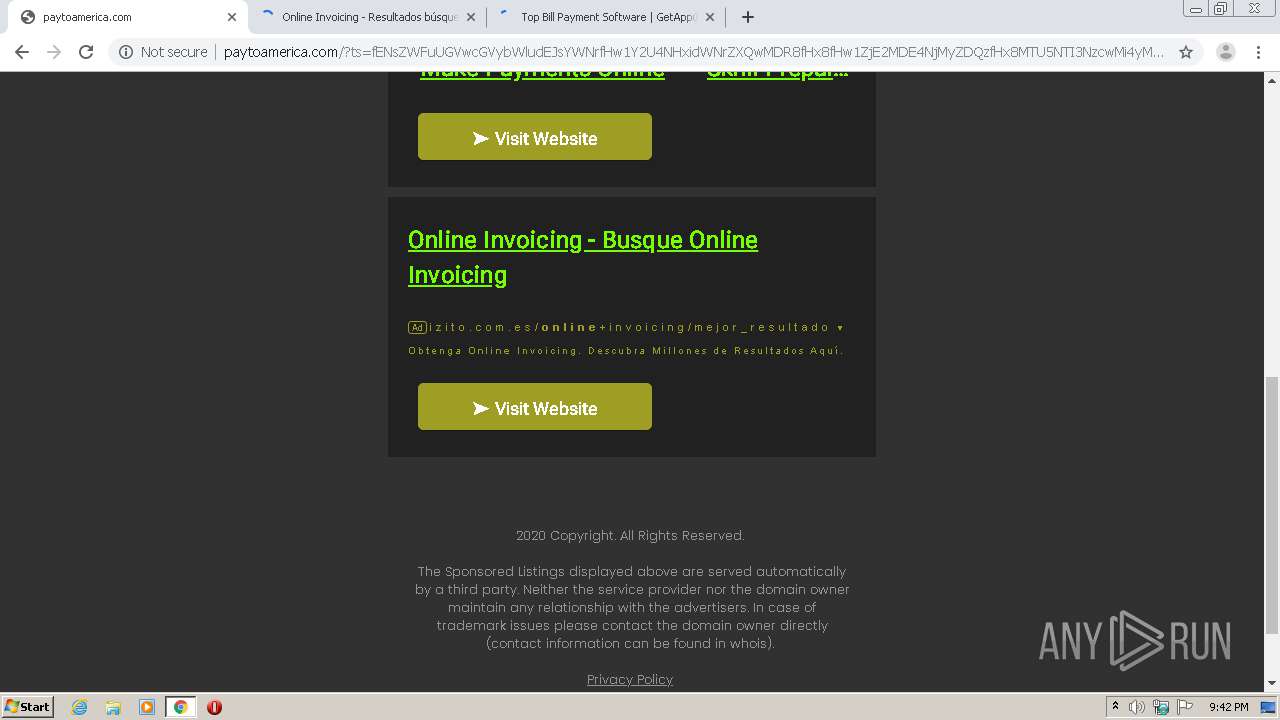Bookmark this page with the star icon

[x=1186, y=52]
